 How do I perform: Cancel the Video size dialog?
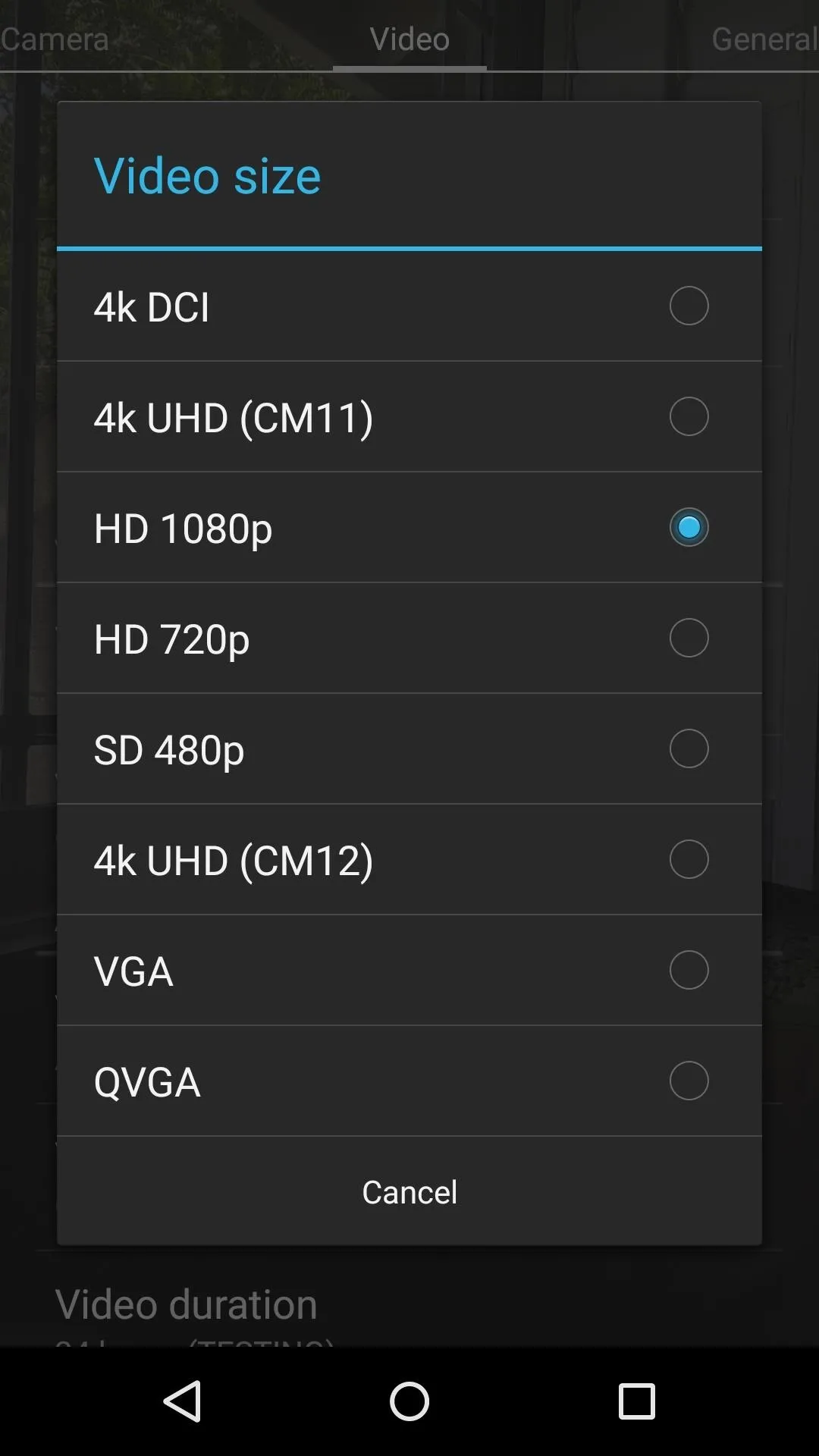point(409,1191)
